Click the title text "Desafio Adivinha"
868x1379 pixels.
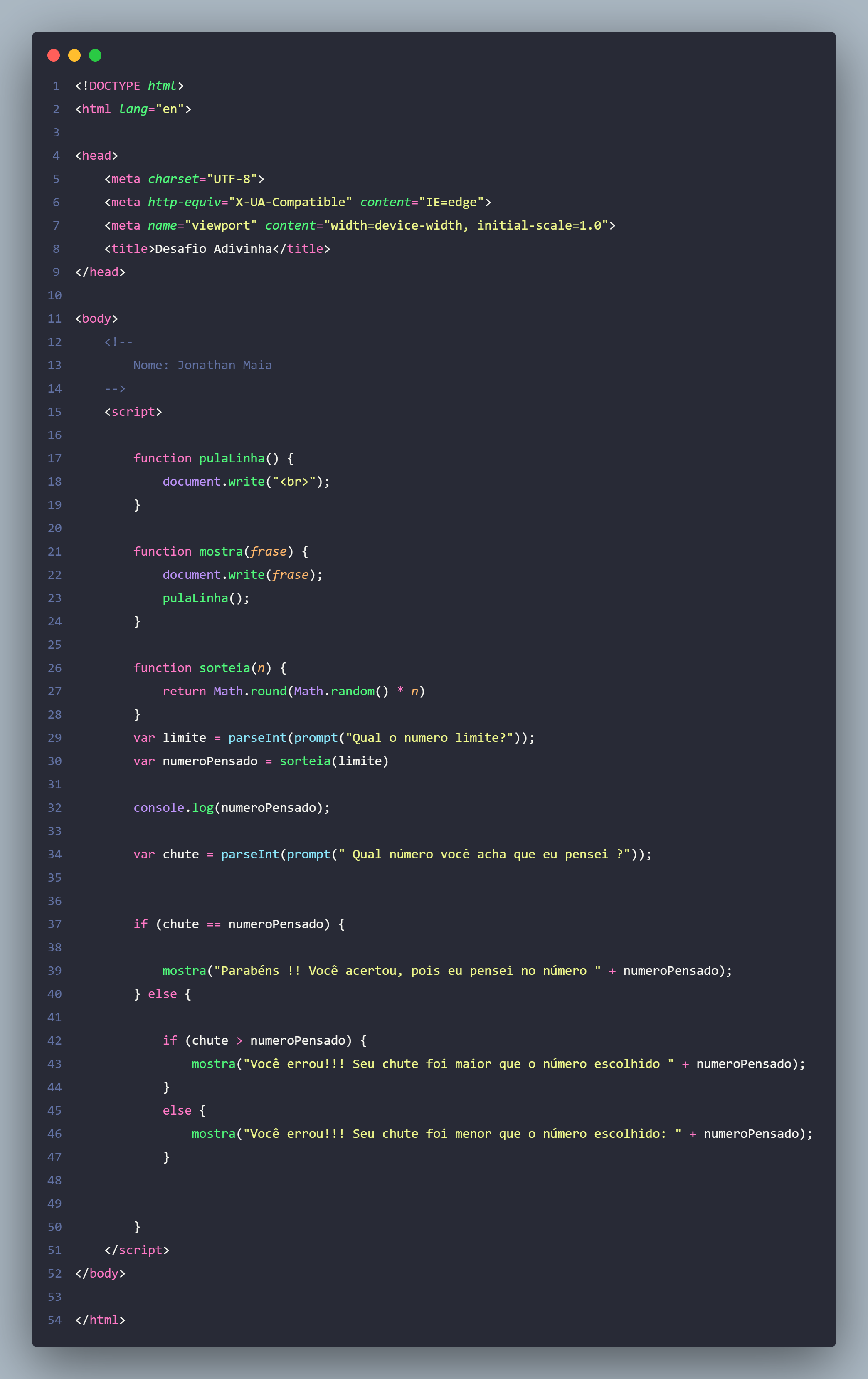[214, 249]
